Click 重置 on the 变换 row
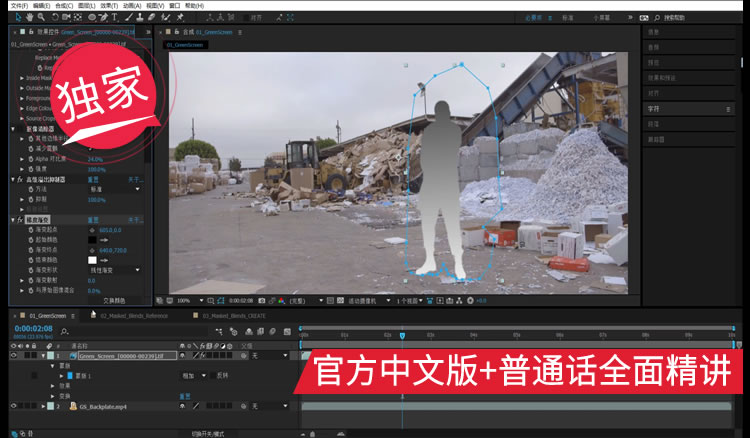Image resolution: width=750 pixels, height=438 pixels. [185, 396]
